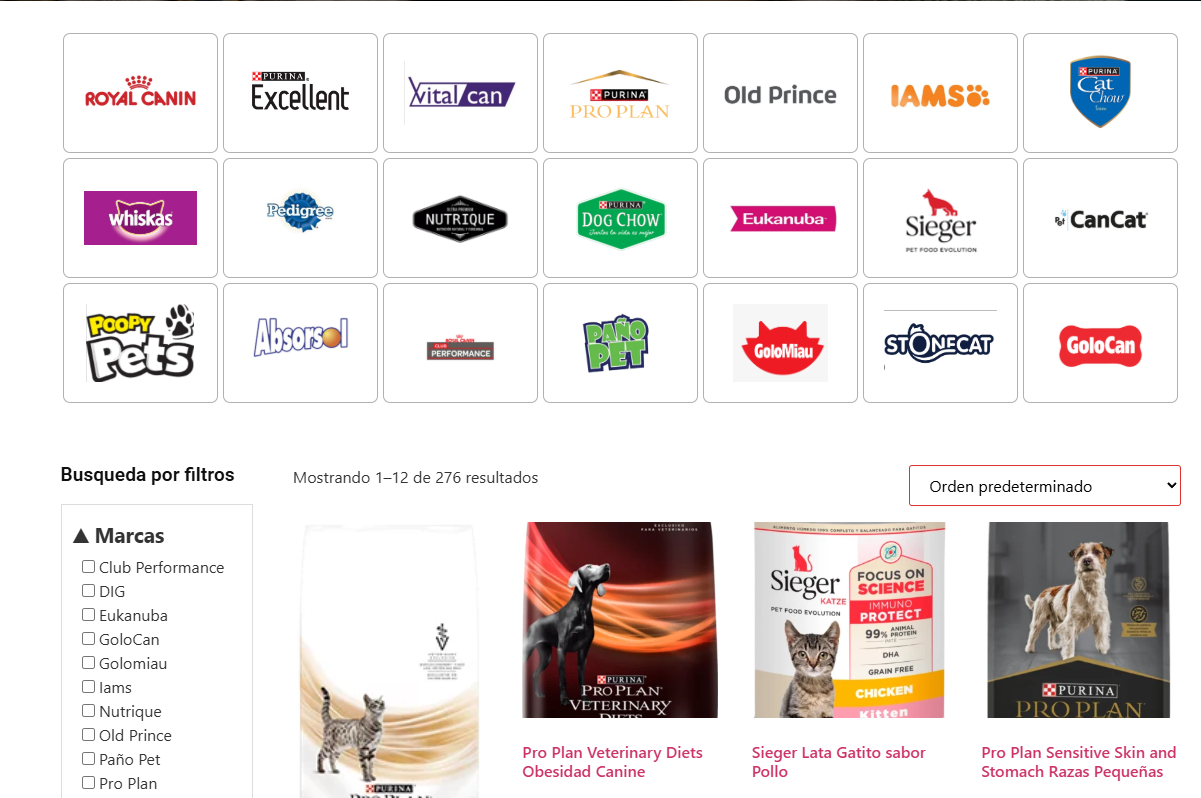This screenshot has height=798, width=1201.
Task: Select the Purina Excellent brand tile
Action: 300,93
